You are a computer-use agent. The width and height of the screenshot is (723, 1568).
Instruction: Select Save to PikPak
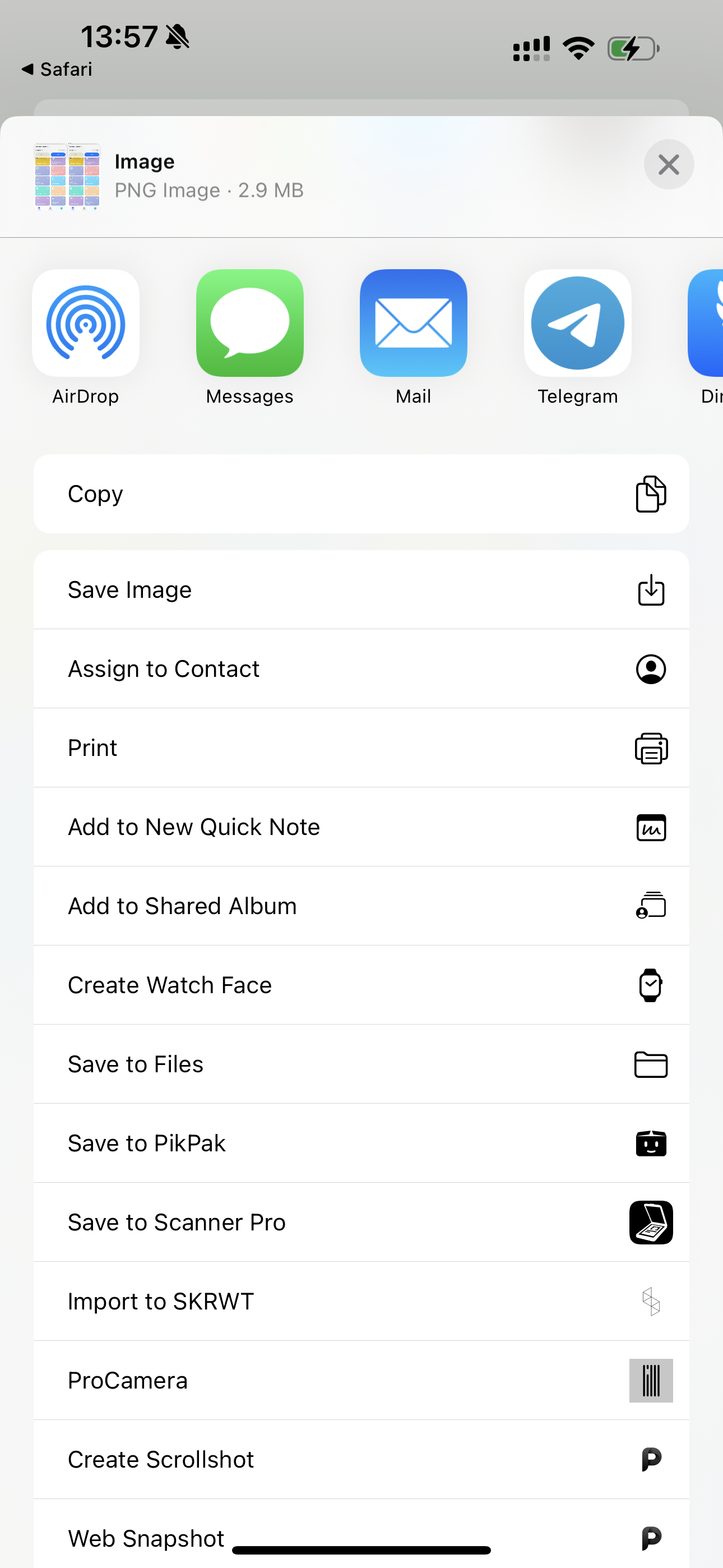[x=361, y=1143]
